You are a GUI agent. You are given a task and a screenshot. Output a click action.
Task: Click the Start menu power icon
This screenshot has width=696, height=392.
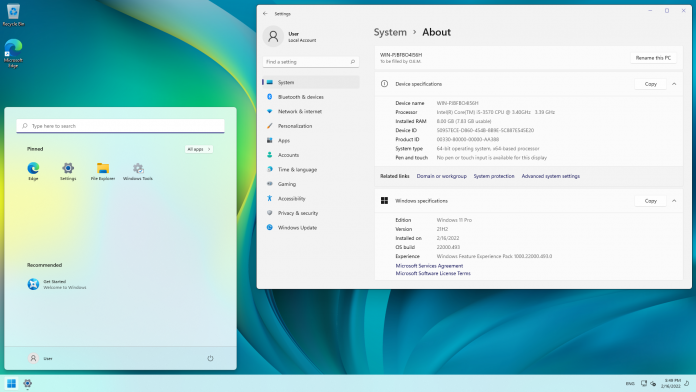pos(210,358)
